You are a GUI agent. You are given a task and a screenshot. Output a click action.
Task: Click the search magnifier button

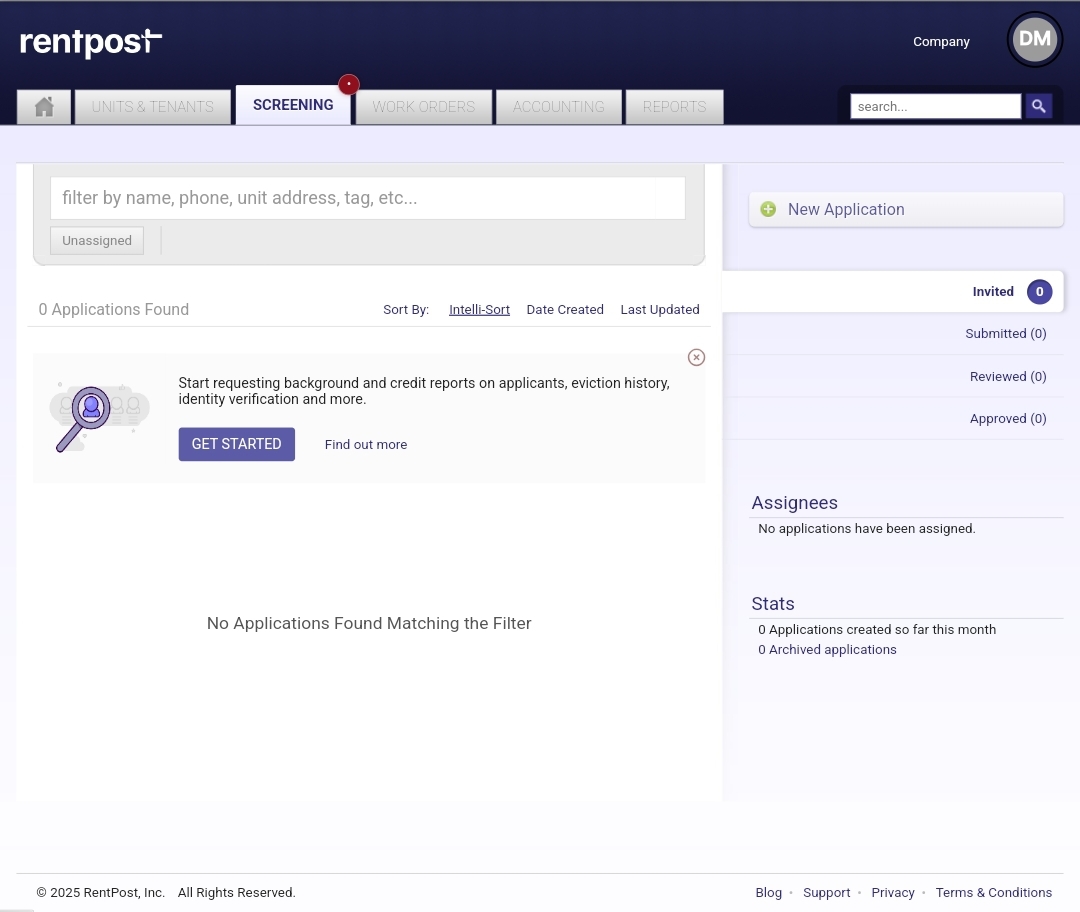(x=1039, y=106)
